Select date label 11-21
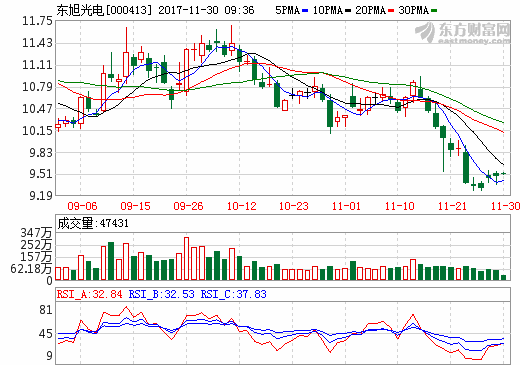 point(452,206)
